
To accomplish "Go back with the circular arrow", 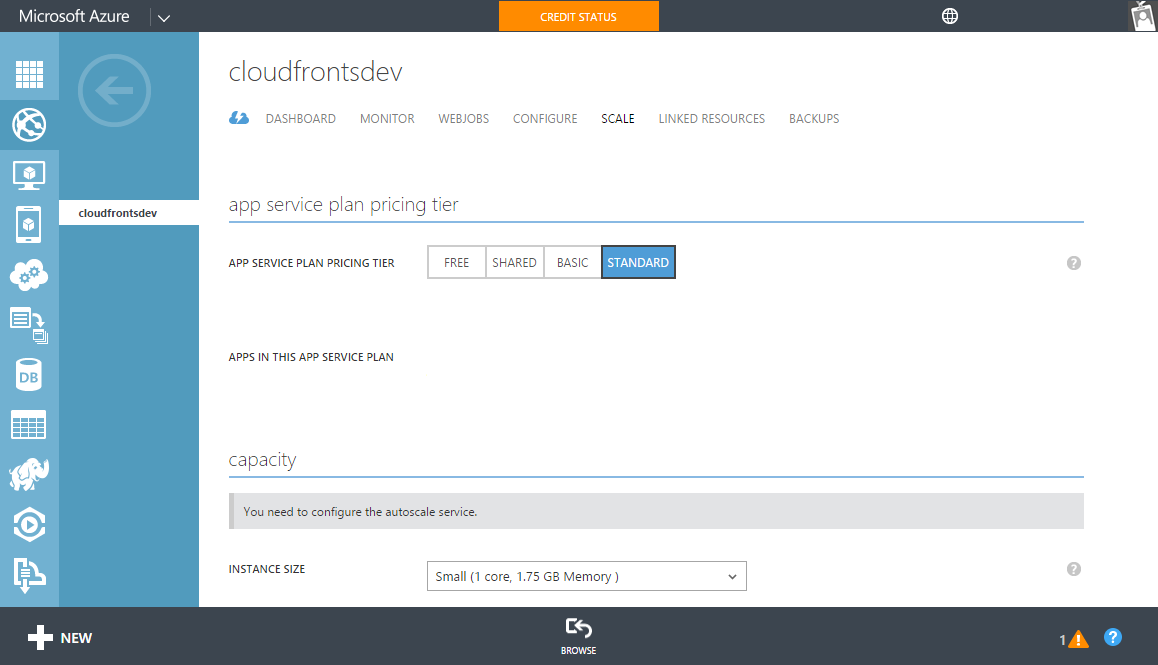I will pos(114,91).
